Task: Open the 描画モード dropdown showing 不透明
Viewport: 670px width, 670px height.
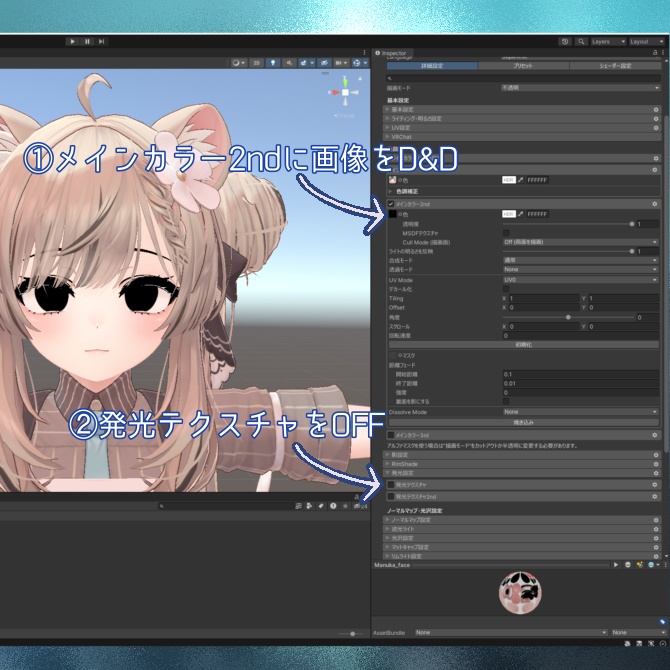Action: coord(580,88)
